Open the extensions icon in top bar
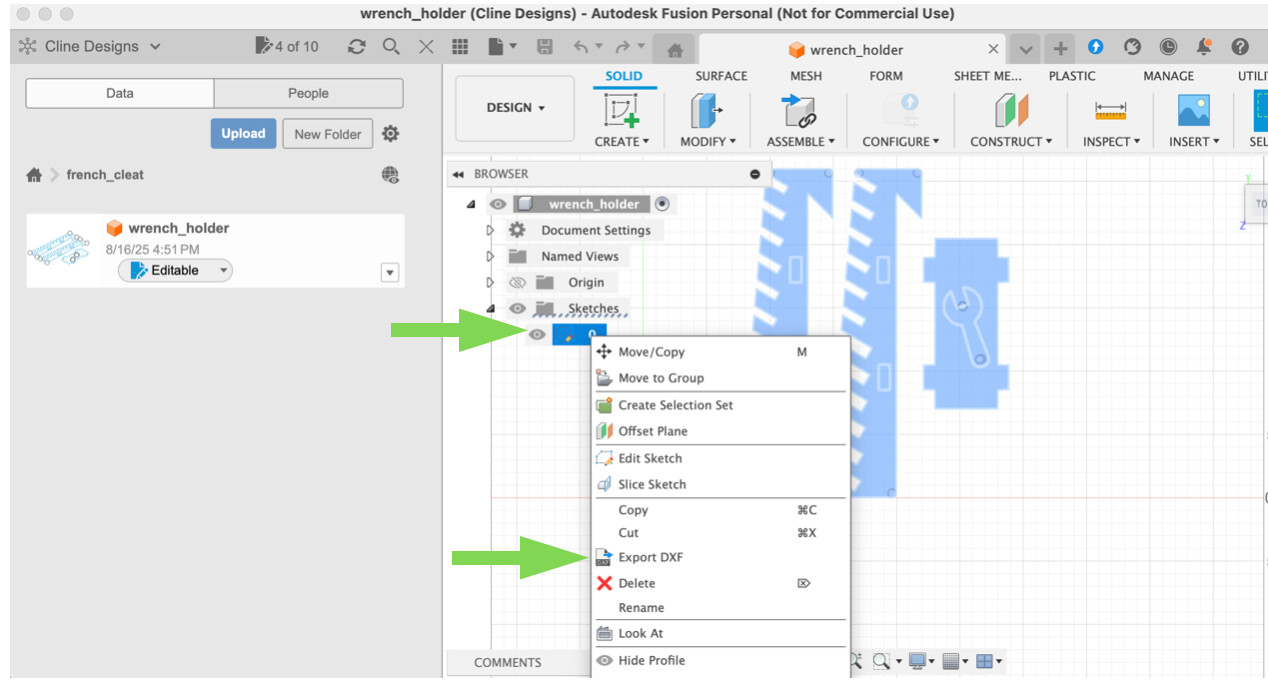Screen dimensions: 1268x686 point(1096,47)
